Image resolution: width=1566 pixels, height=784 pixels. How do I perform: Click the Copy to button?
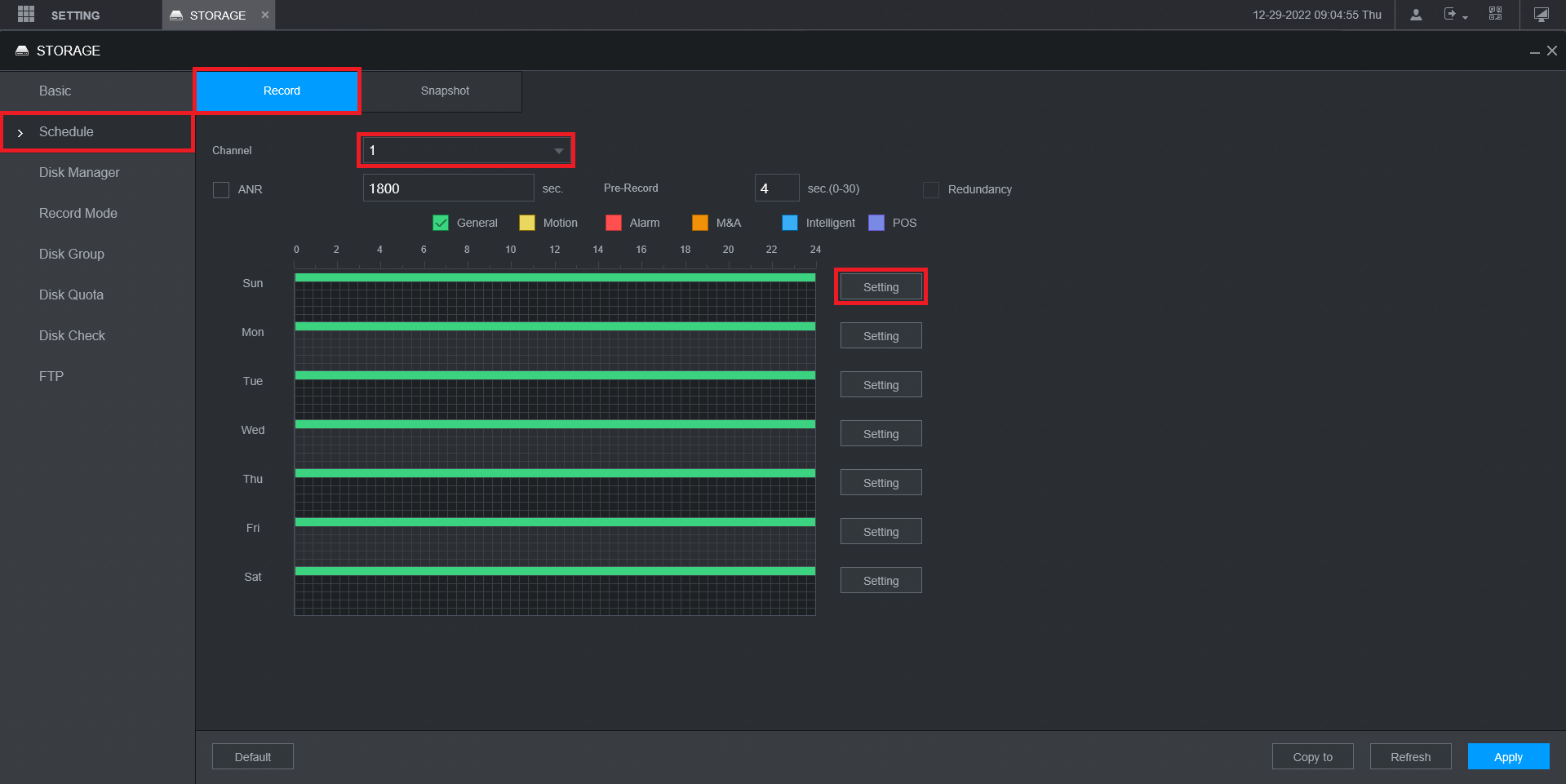pyautogui.click(x=1313, y=756)
